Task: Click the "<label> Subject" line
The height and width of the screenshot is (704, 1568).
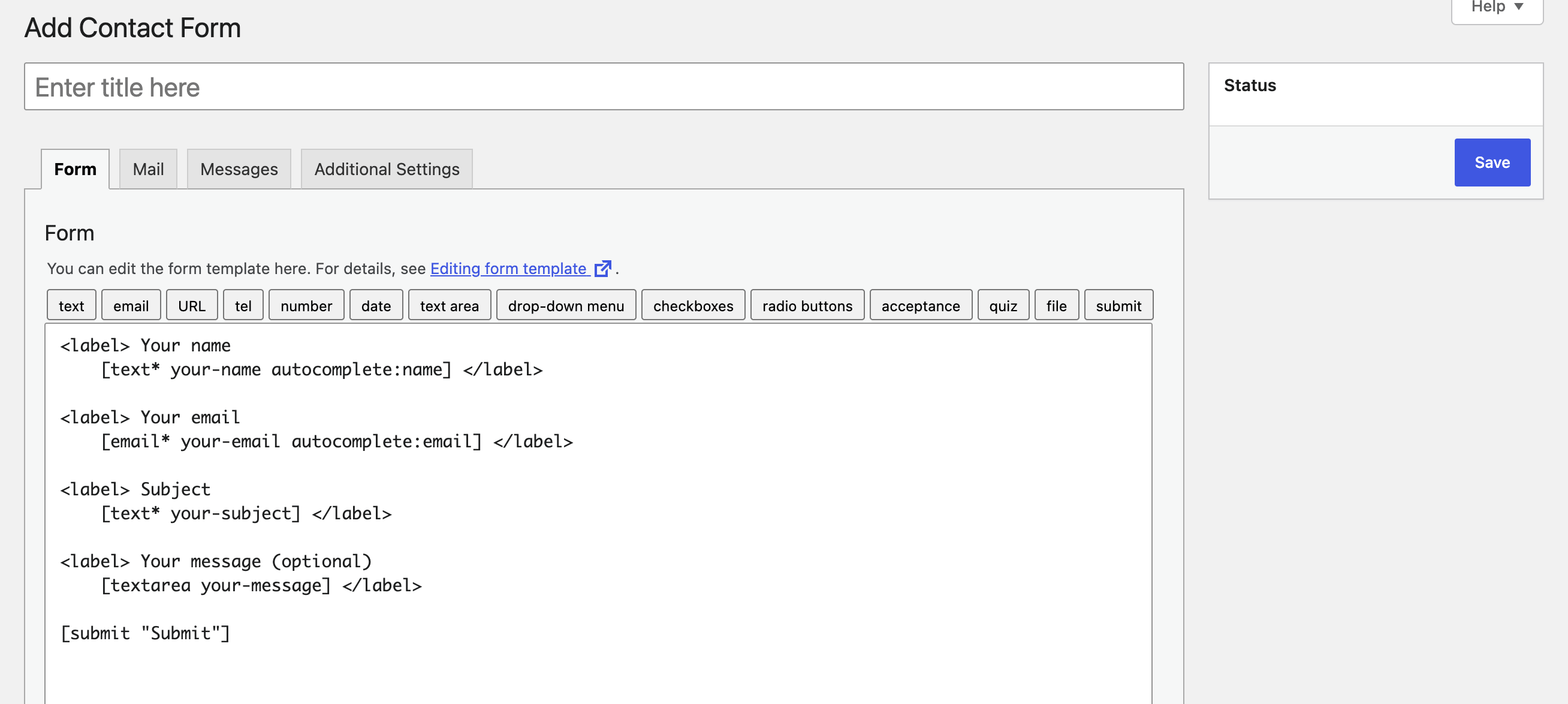Action: pyautogui.click(x=135, y=489)
